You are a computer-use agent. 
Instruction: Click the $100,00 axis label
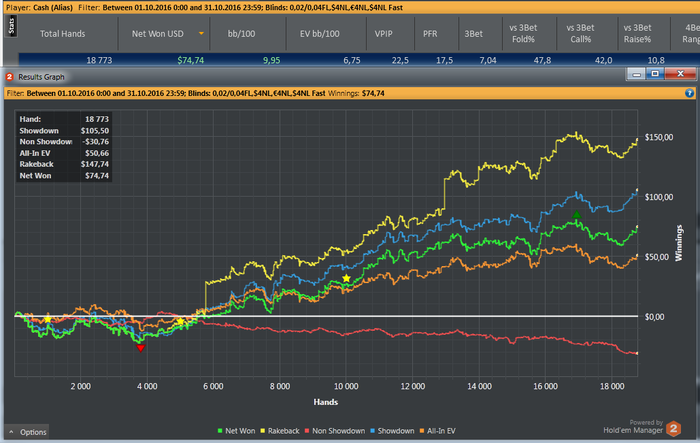[x=659, y=197]
